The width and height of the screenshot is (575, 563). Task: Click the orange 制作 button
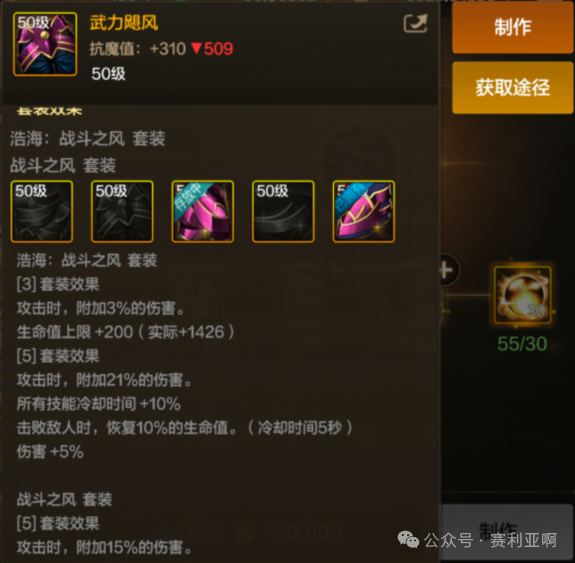coord(512,28)
